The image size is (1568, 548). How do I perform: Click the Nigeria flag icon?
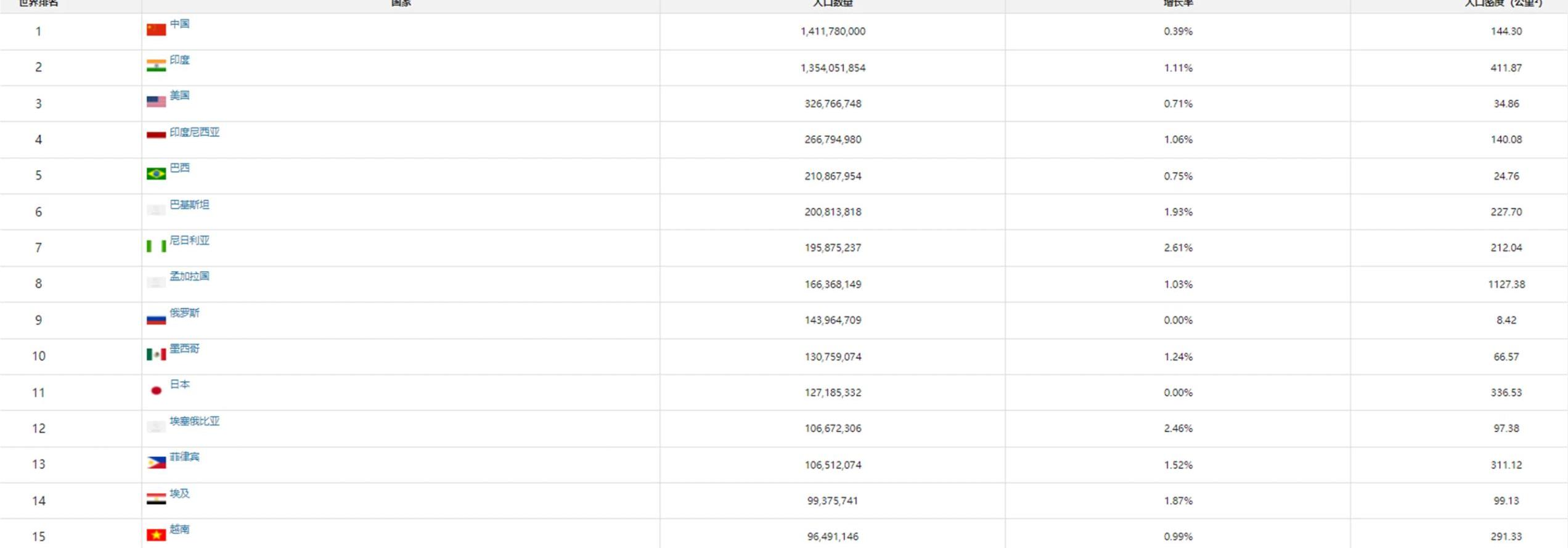point(156,246)
